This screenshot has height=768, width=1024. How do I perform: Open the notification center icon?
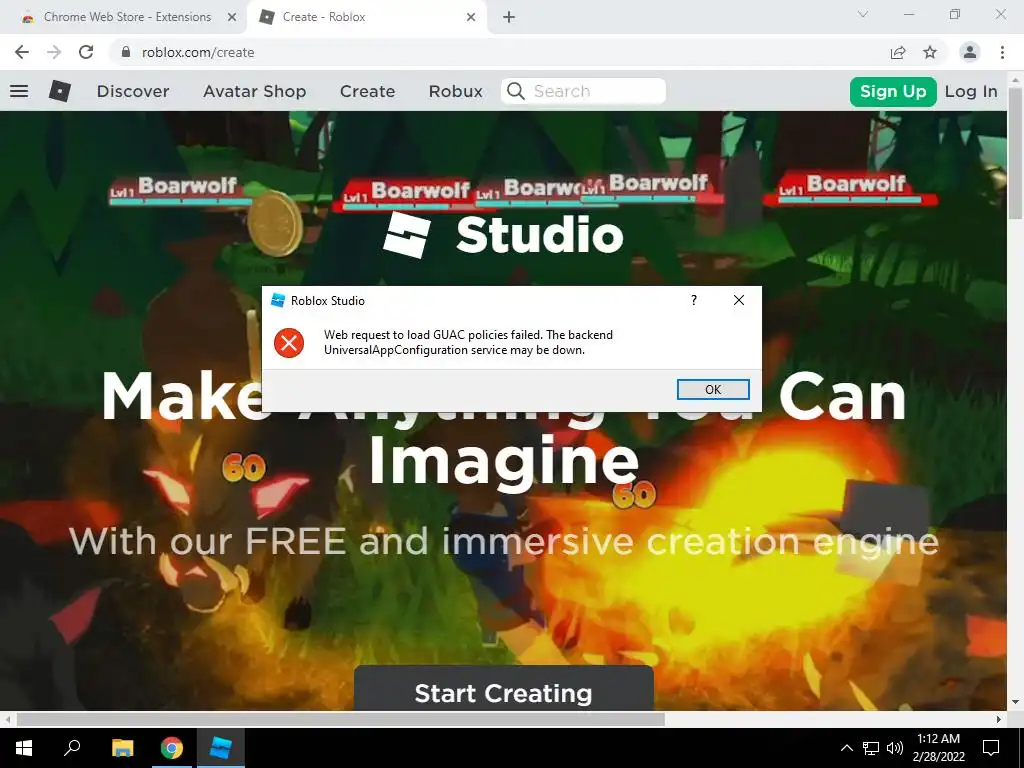pyautogui.click(x=991, y=748)
